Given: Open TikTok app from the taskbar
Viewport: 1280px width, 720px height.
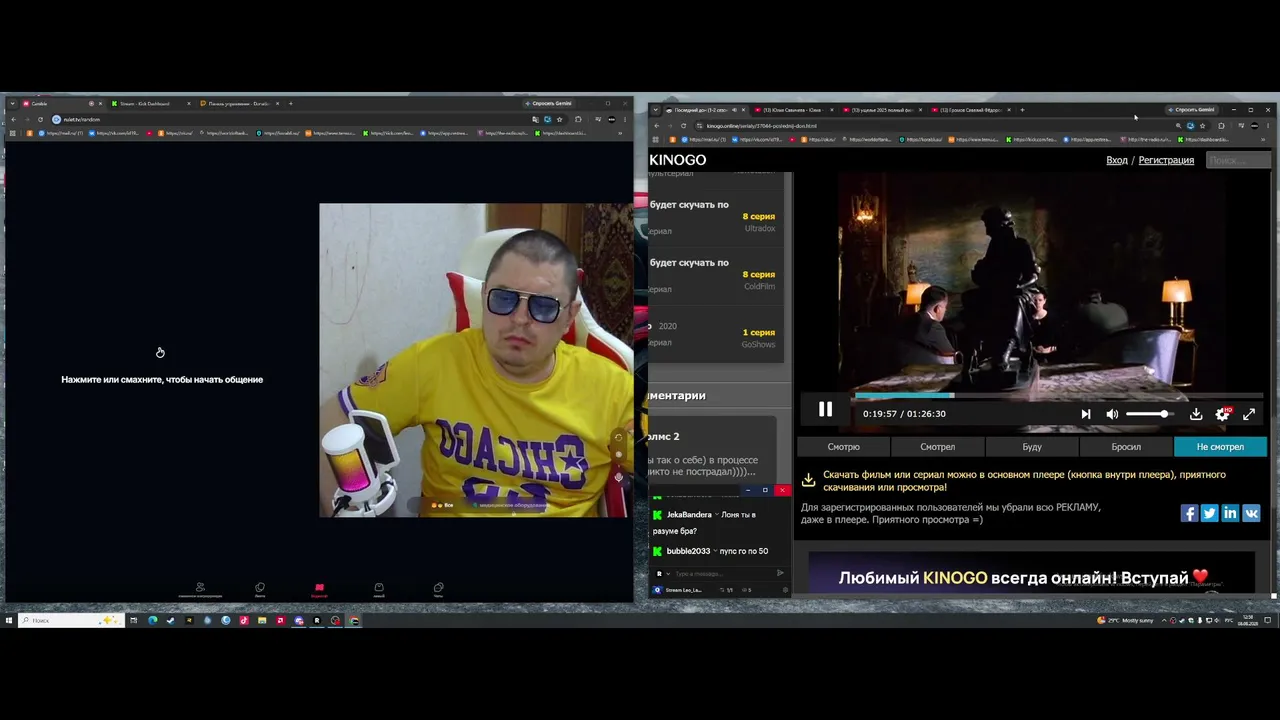Looking at the screenshot, I should (x=243, y=620).
